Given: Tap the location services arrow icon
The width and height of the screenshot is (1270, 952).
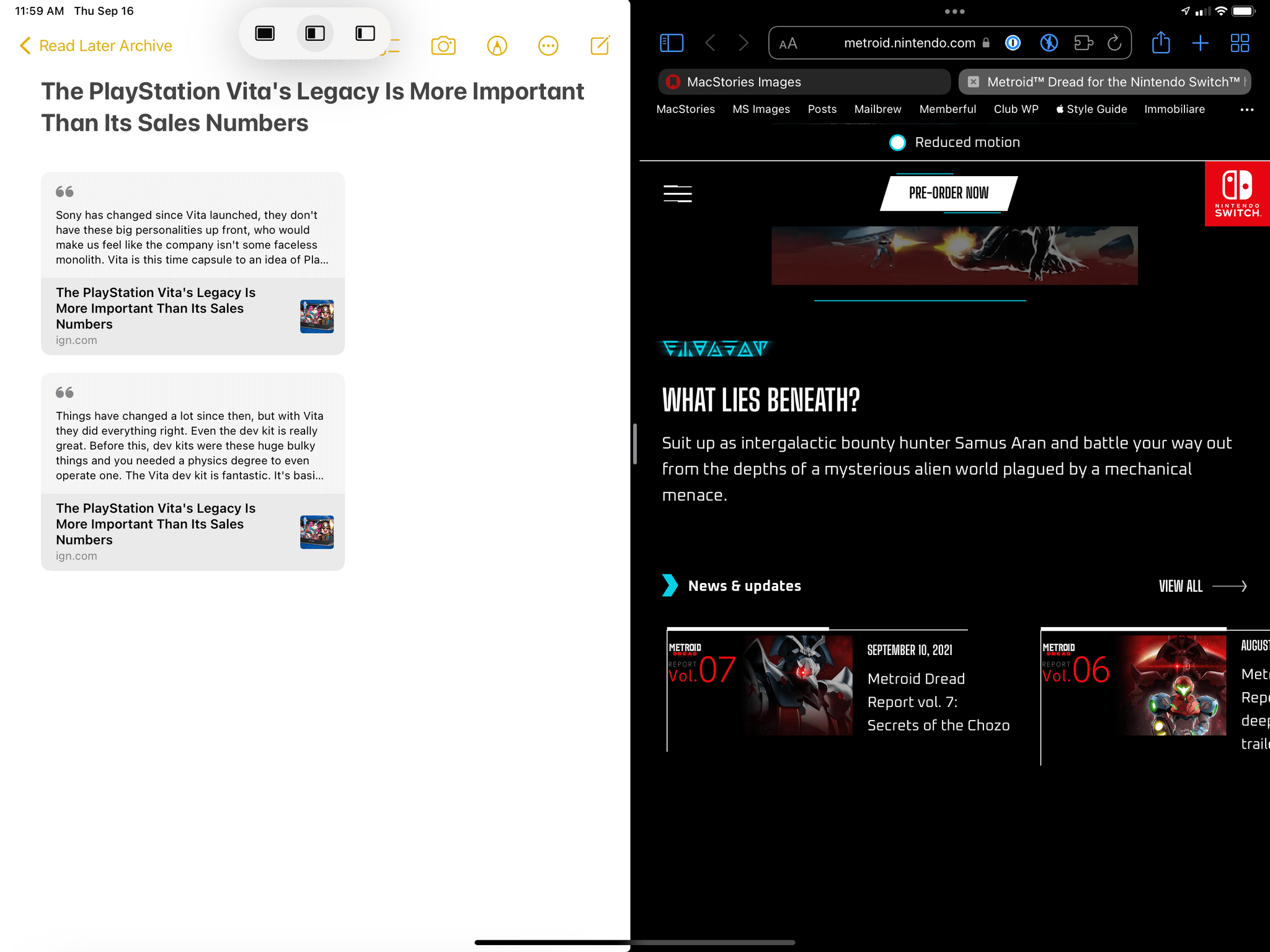Looking at the screenshot, I should pyautogui.click(x=1185, y=11).
